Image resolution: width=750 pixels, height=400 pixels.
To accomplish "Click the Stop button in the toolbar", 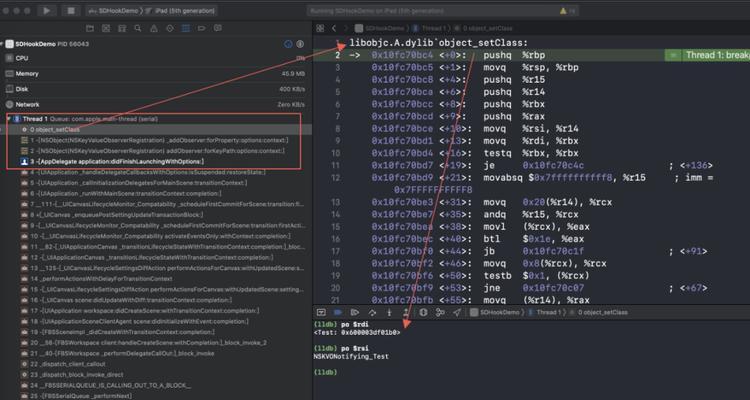I will pyautogui.click(x=71, y=11).
